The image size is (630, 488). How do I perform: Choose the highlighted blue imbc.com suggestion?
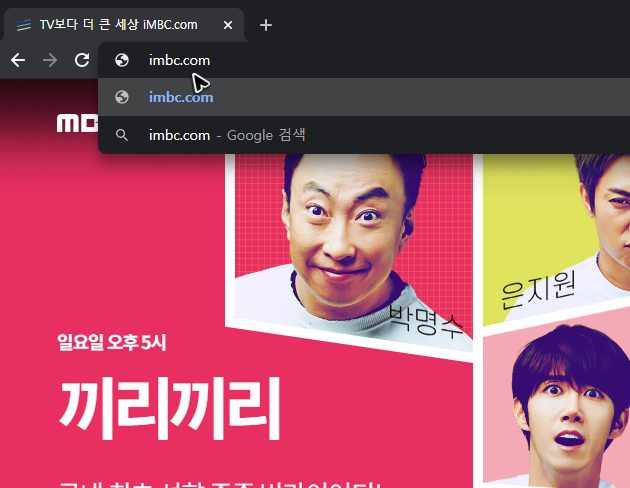(x=364, y=97)
